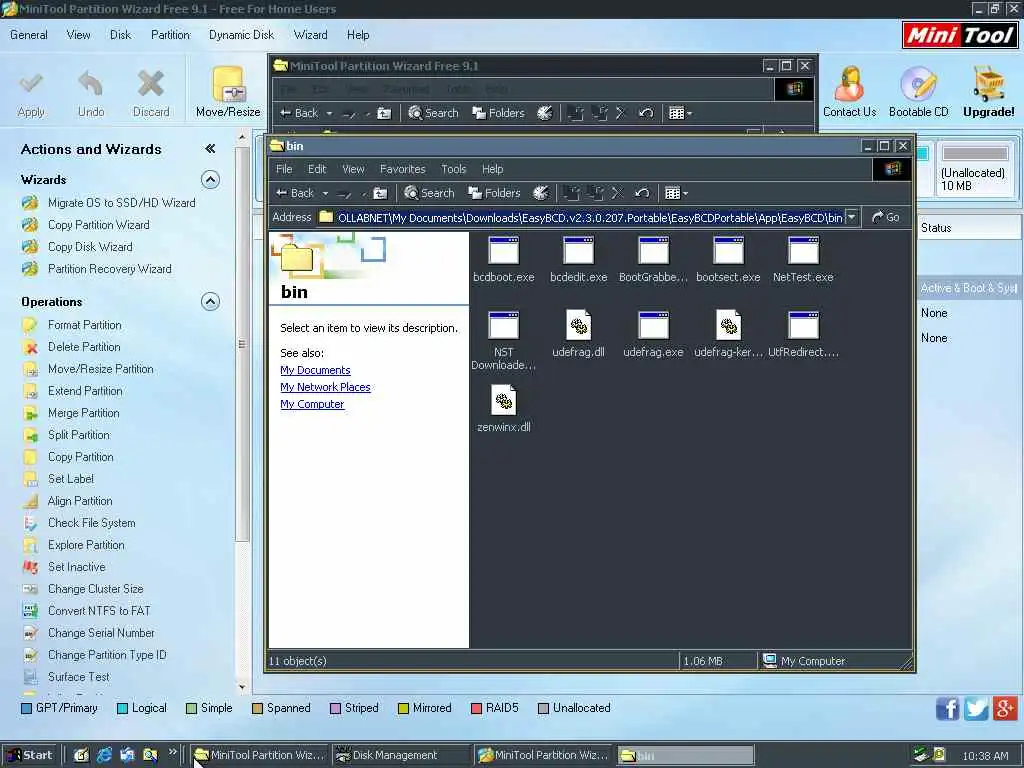Open Internet Explorer quick launch icon
Viewport: 1024px width, 768px height.
click(x=104, y=755)
